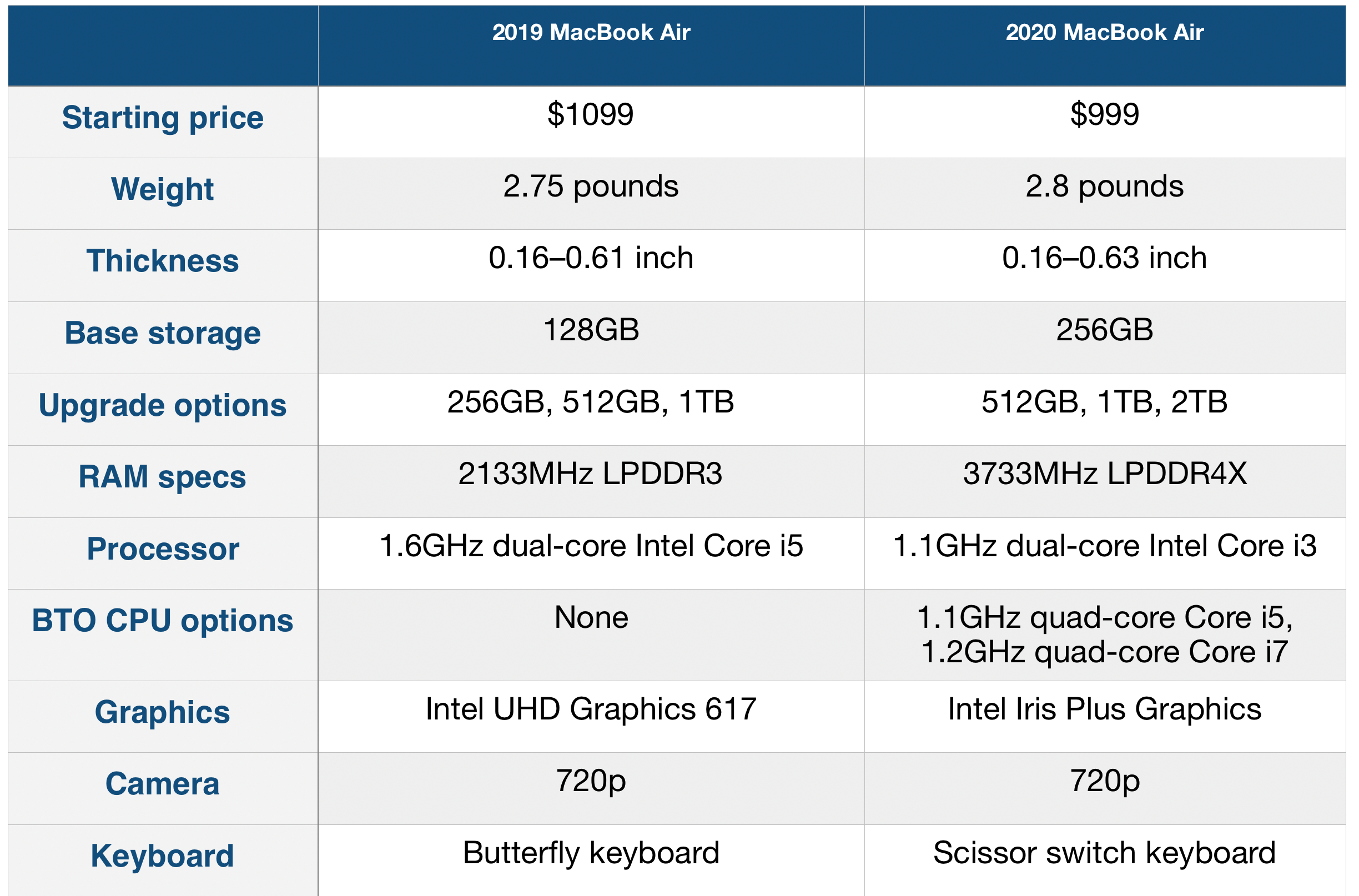
Task: Click the 512GB, 1TB, 2TB cell
Action: (1104, 402)
